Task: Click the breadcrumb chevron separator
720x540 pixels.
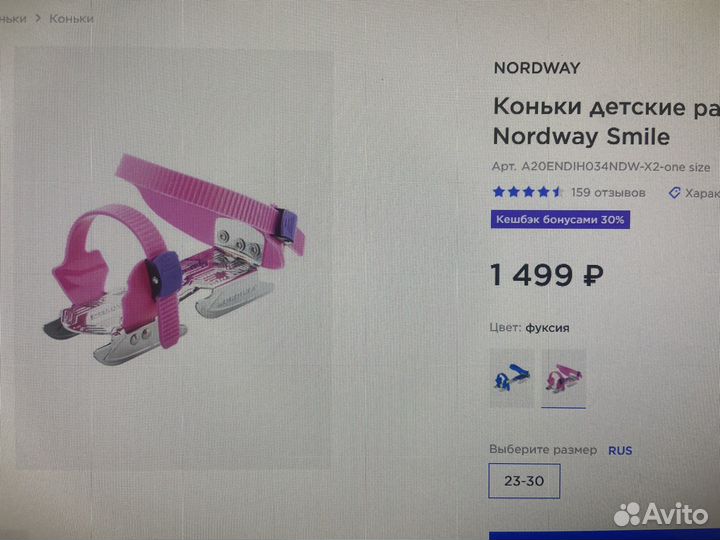Action: [x=38, y=19]
